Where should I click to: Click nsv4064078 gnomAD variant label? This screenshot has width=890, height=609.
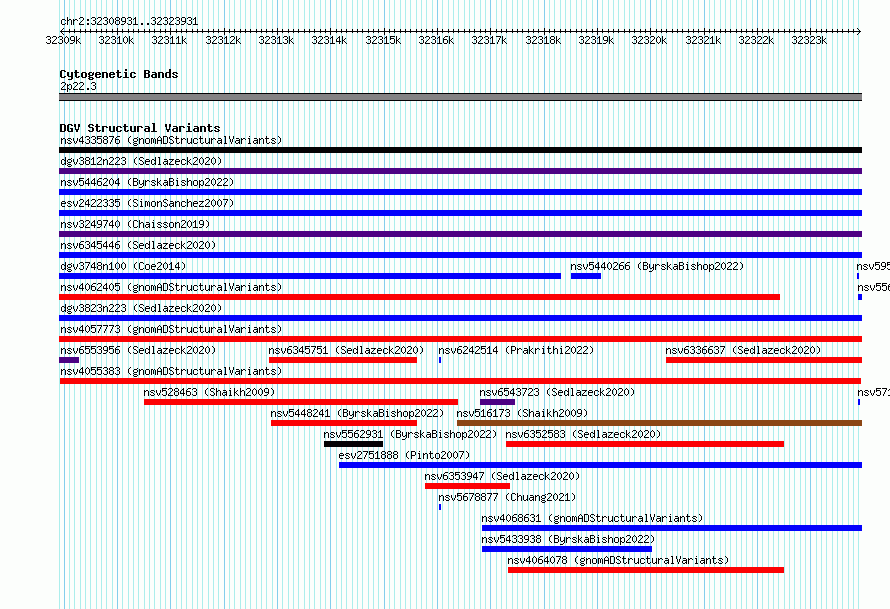pyautogui.click(x=618, y=560)
